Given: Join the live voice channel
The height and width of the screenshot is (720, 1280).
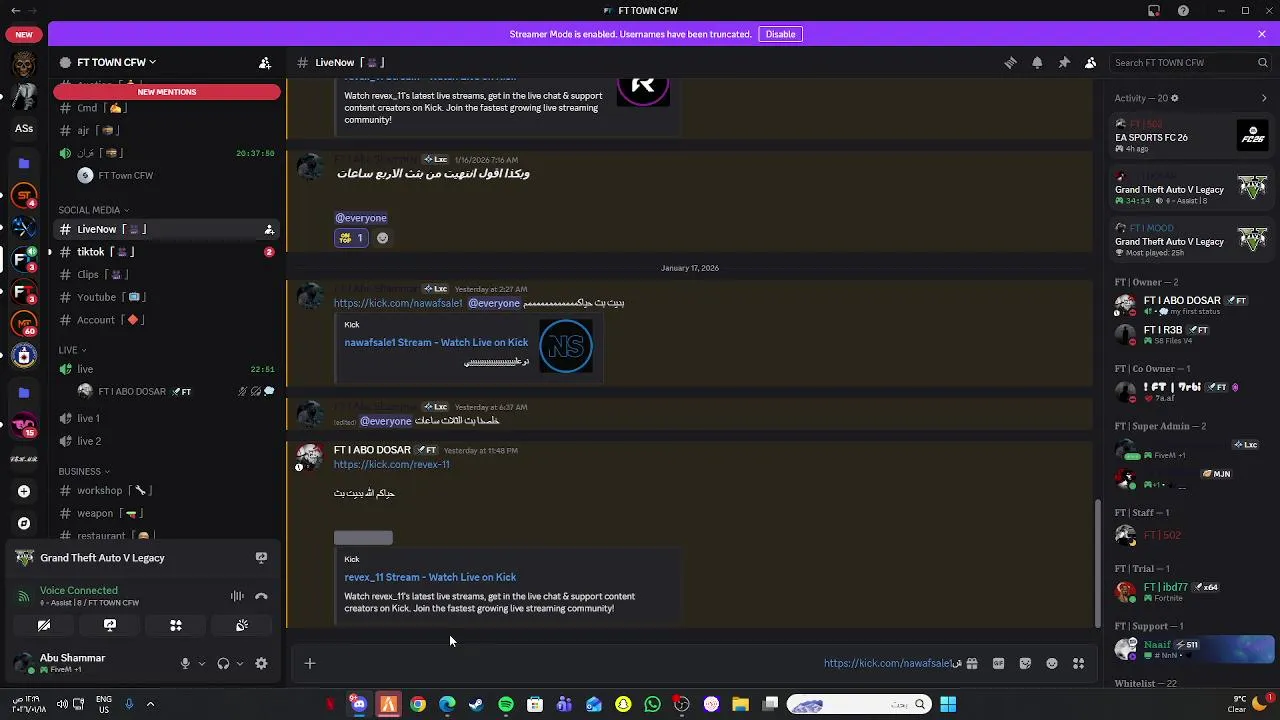Looking at the screenshot, I should pyautogui.click(x=166, y=369).
